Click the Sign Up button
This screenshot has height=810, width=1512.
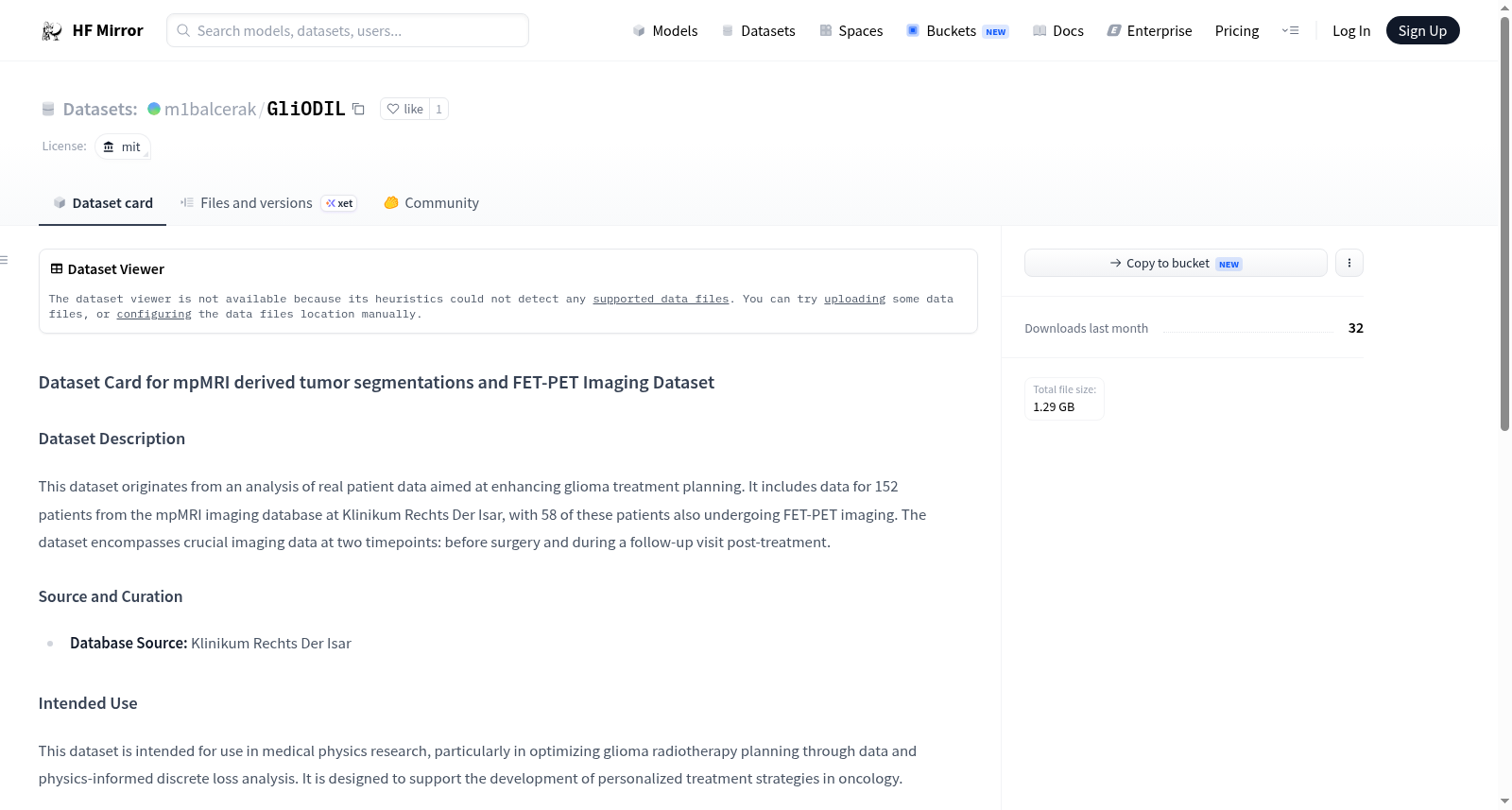pyautogui.click(x=1422, y=30)
